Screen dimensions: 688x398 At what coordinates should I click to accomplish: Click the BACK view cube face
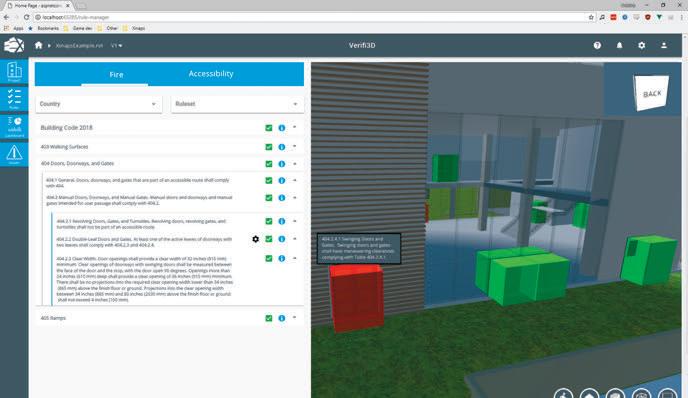coord(651,93)
